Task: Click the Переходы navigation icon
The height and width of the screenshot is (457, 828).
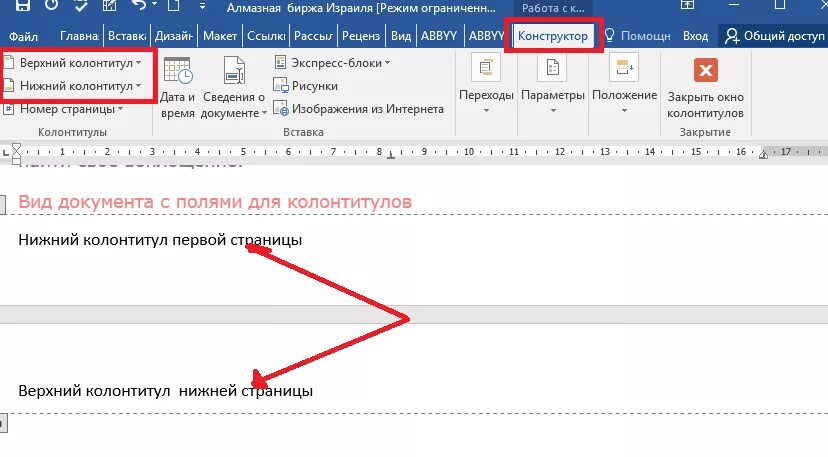Action: pos(486,68)
